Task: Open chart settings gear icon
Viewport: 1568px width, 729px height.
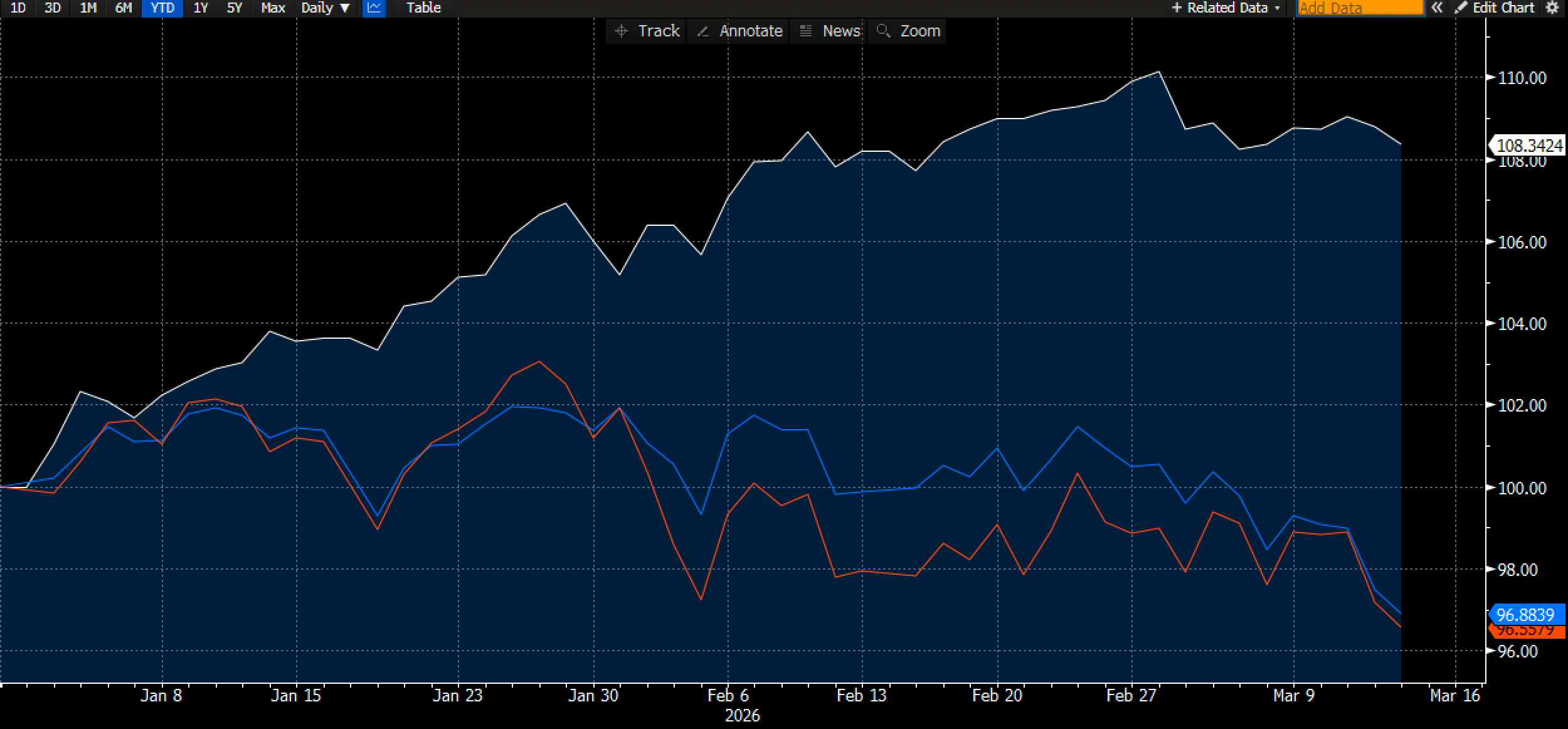Action: [1552, 8]
